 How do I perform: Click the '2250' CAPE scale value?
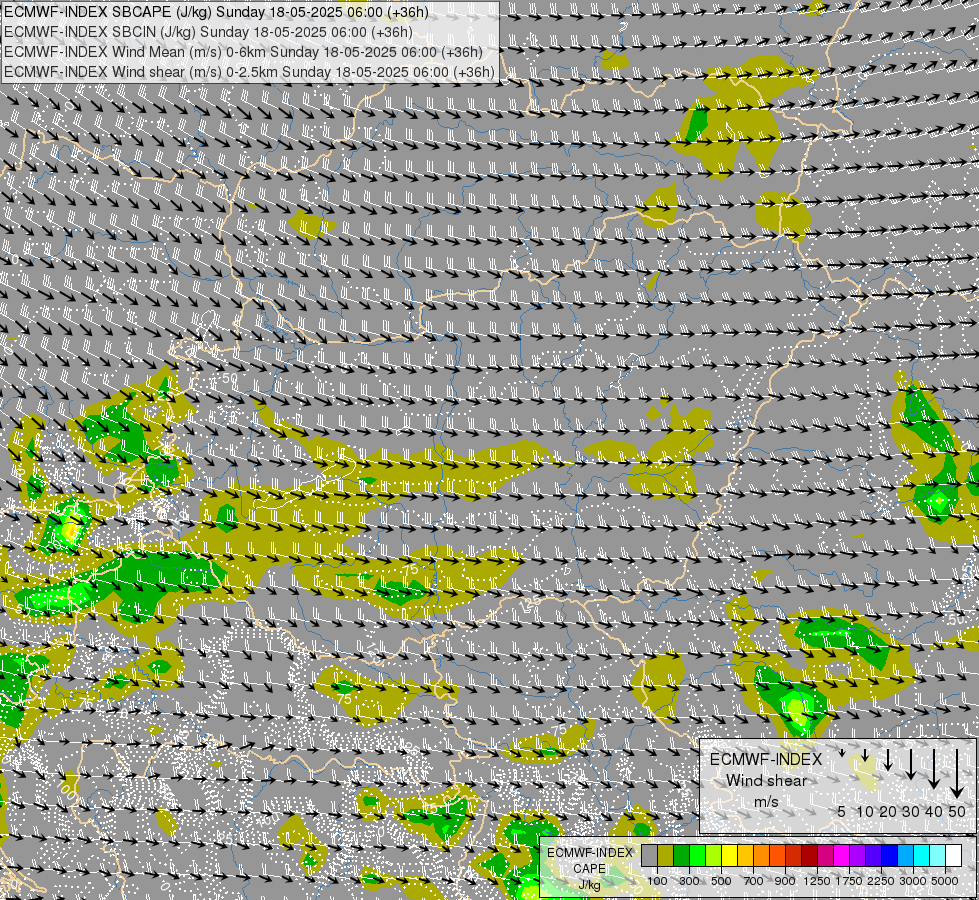881,881
